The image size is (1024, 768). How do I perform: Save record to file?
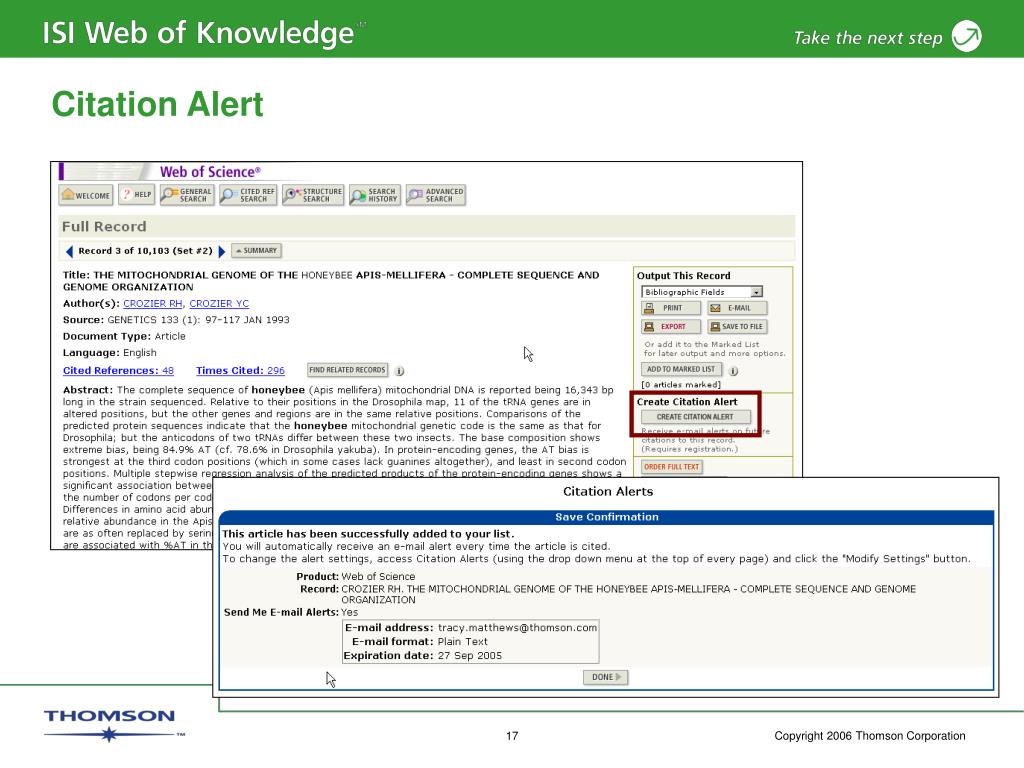[x=737, y=327]
